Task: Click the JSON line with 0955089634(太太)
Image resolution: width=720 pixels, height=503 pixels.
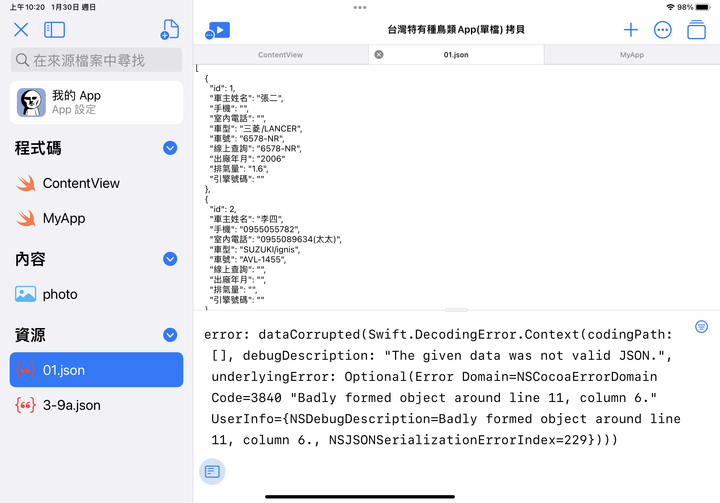Action: [x=276, y=239]
